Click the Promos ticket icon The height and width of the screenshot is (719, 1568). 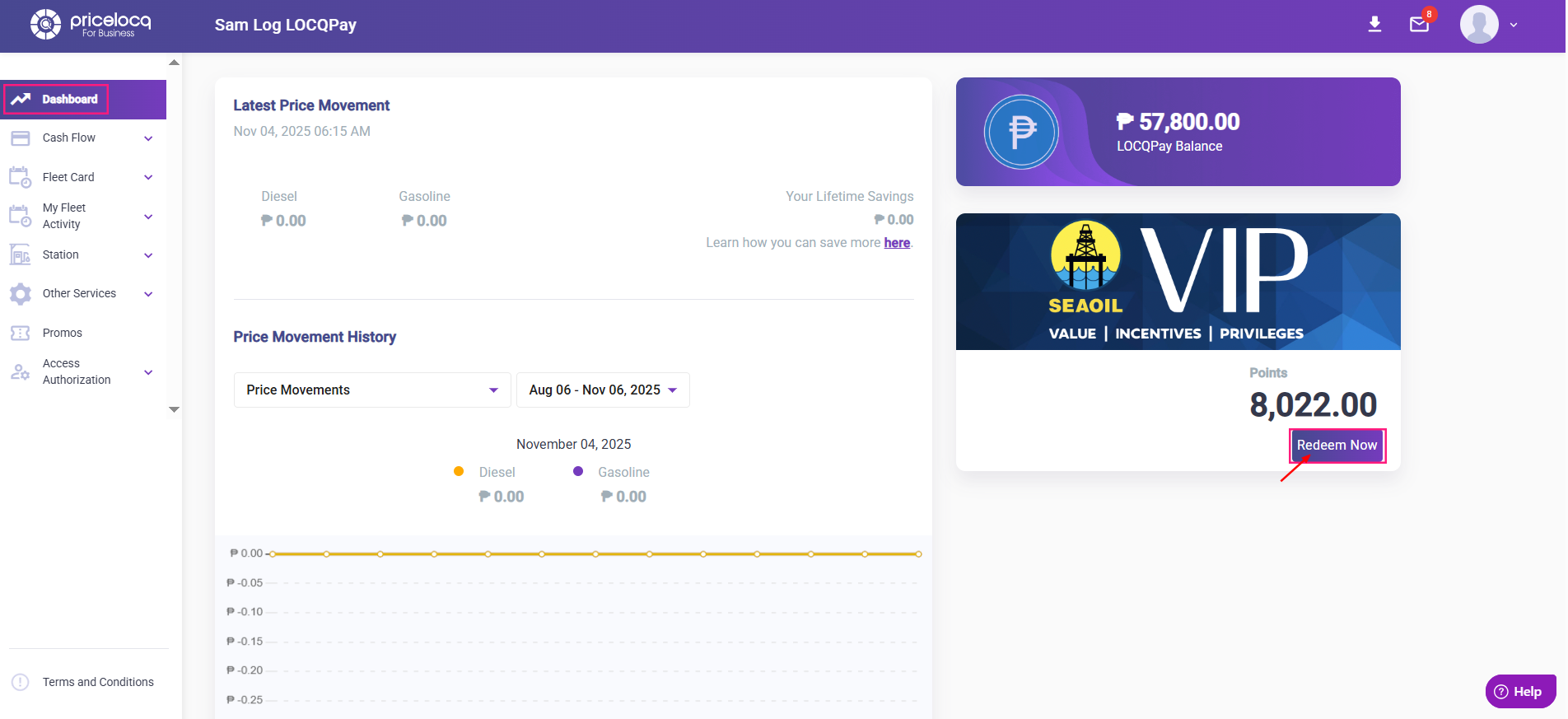pos(21,333)
